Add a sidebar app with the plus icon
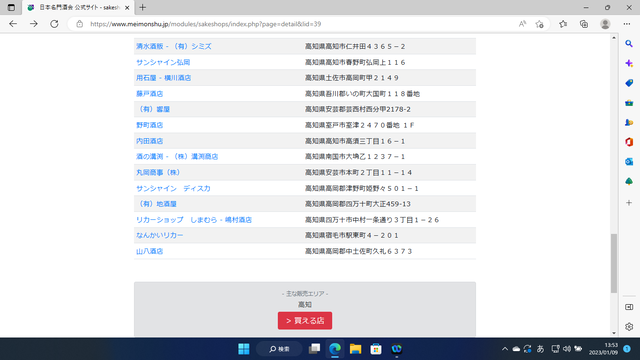Screen dimensions: 640x360 coord(629,203)
